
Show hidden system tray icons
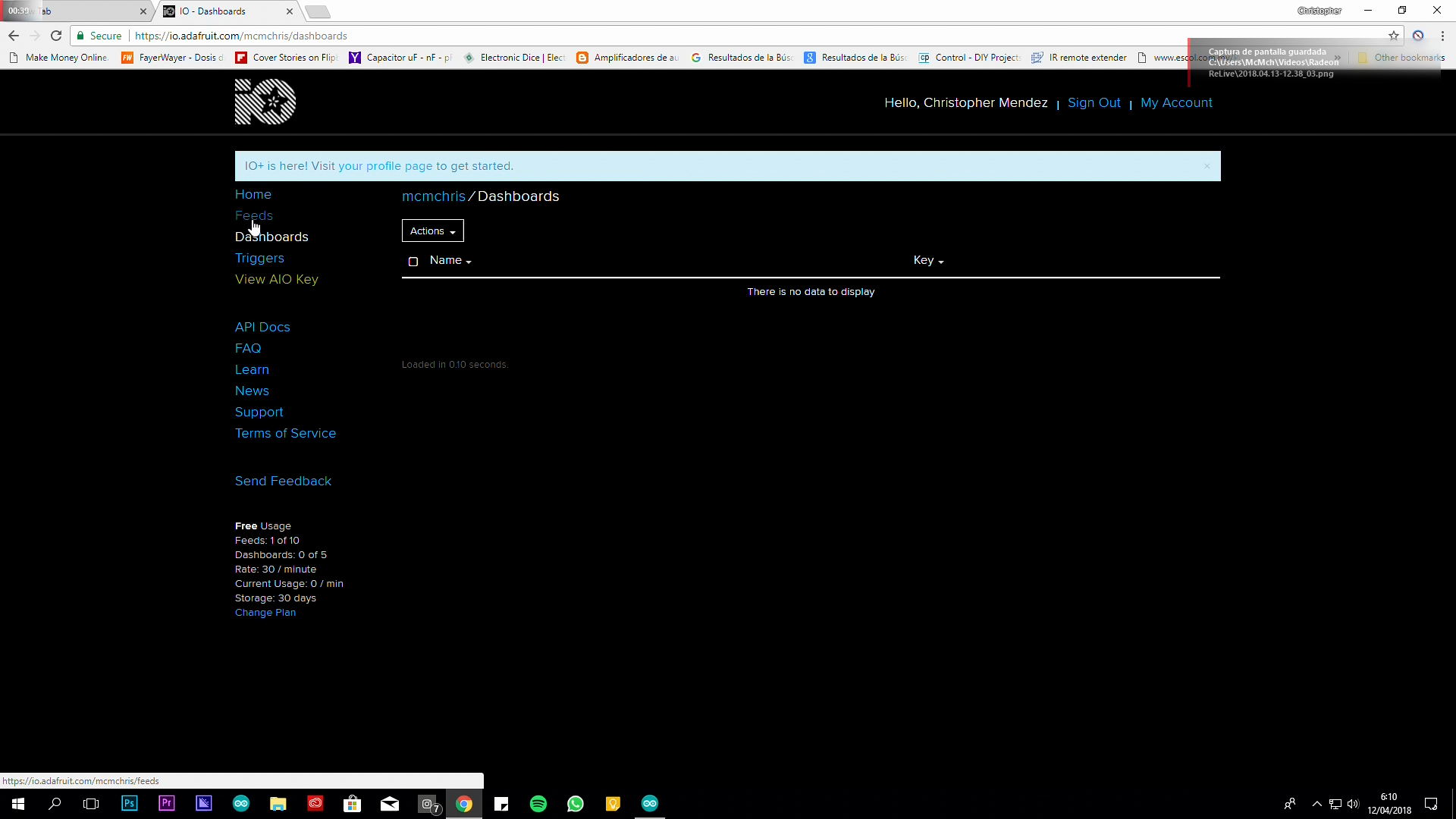click(1317, 804)
